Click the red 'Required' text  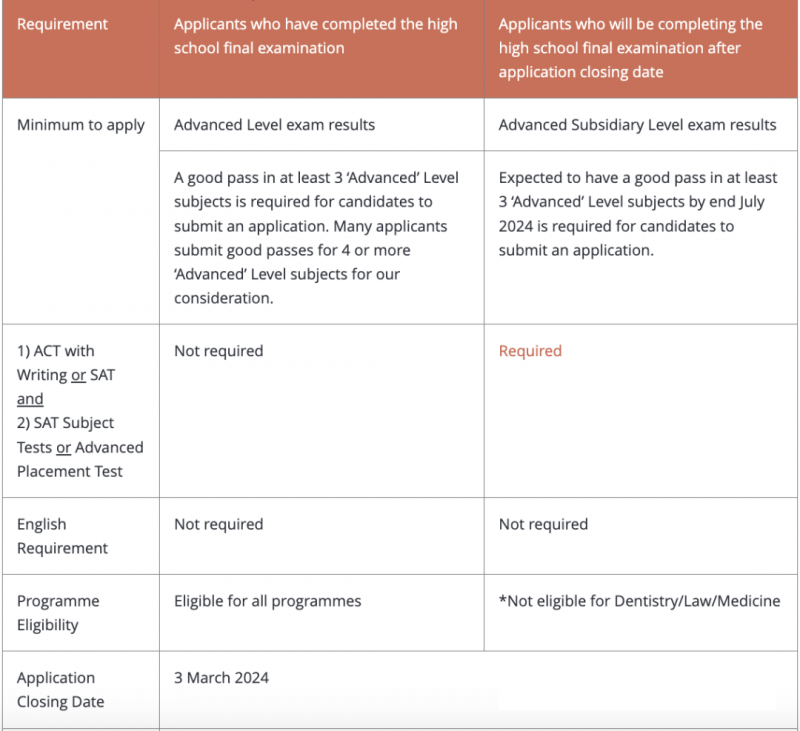[530, 351]
